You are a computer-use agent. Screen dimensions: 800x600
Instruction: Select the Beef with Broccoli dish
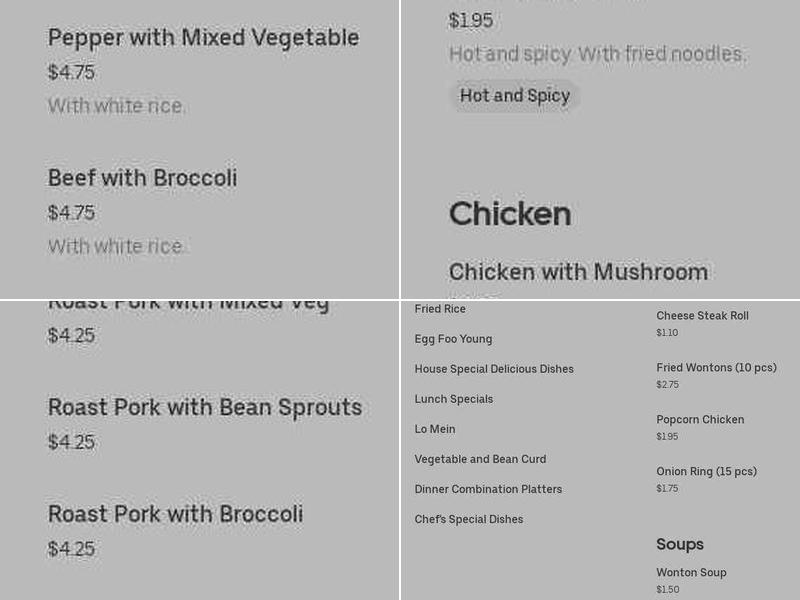click(x=143, y=179)
